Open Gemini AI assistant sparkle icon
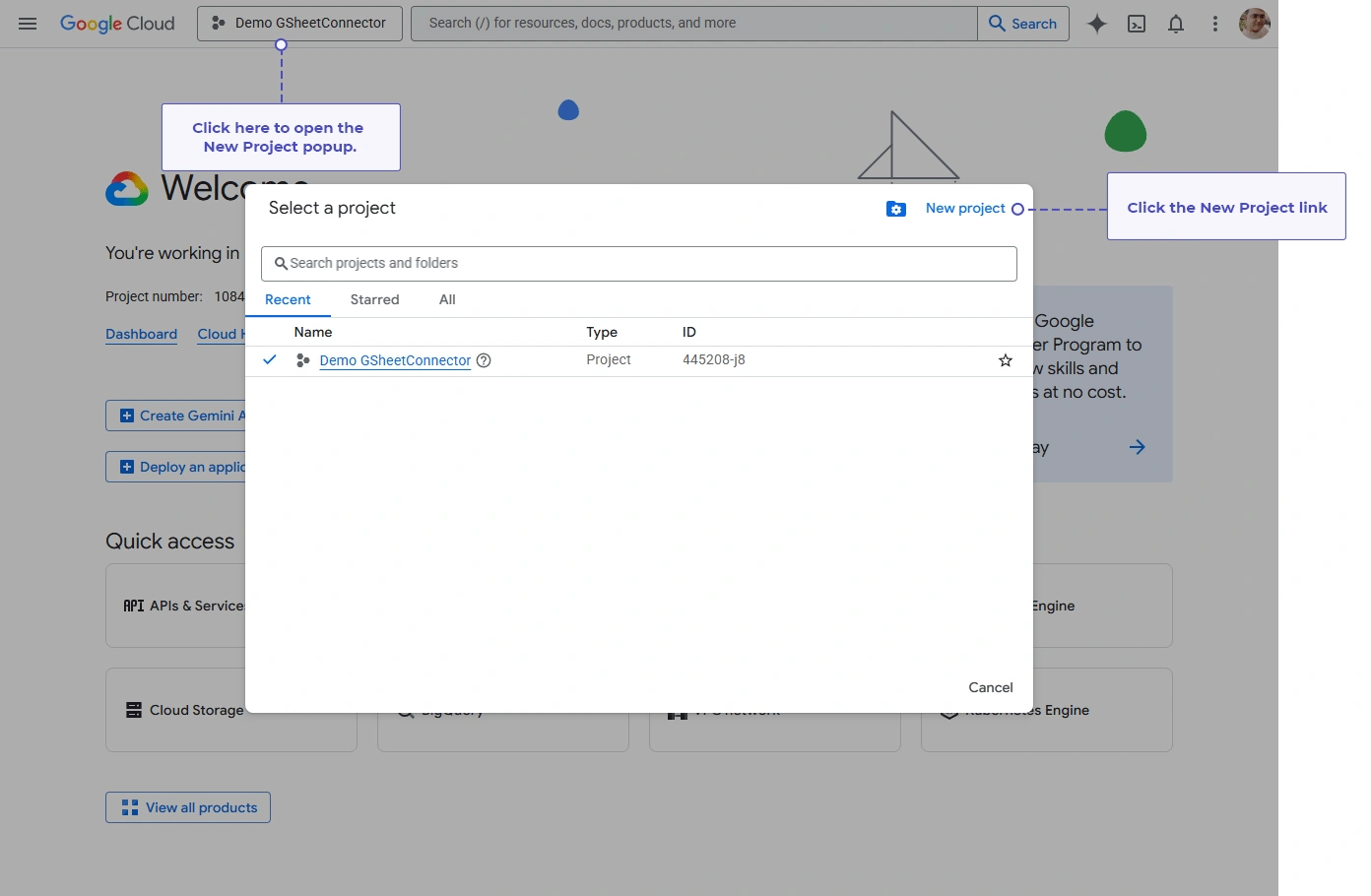 pyautogui.click(x=1097, y=24)
